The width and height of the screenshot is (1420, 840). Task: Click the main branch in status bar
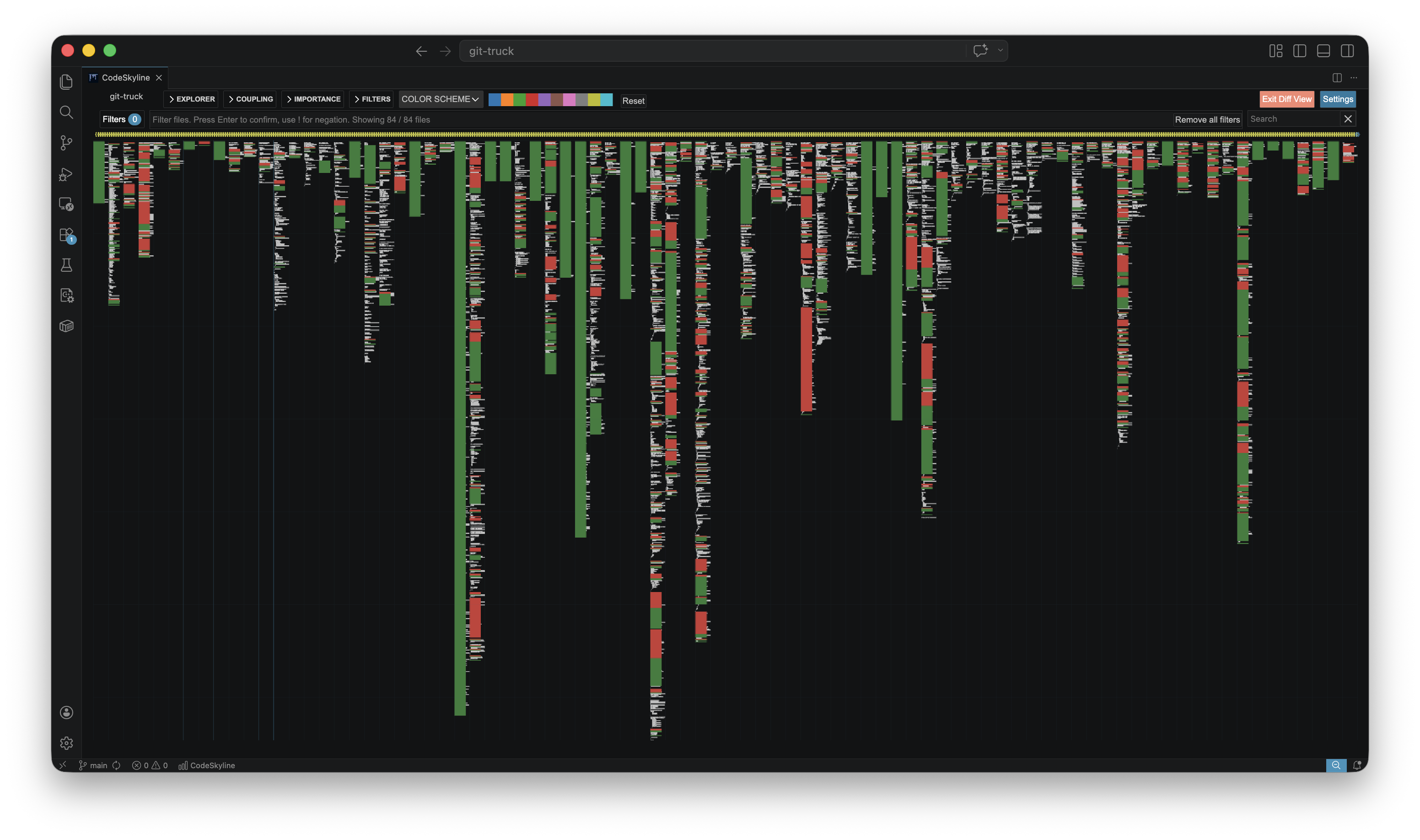pos(93,765)
